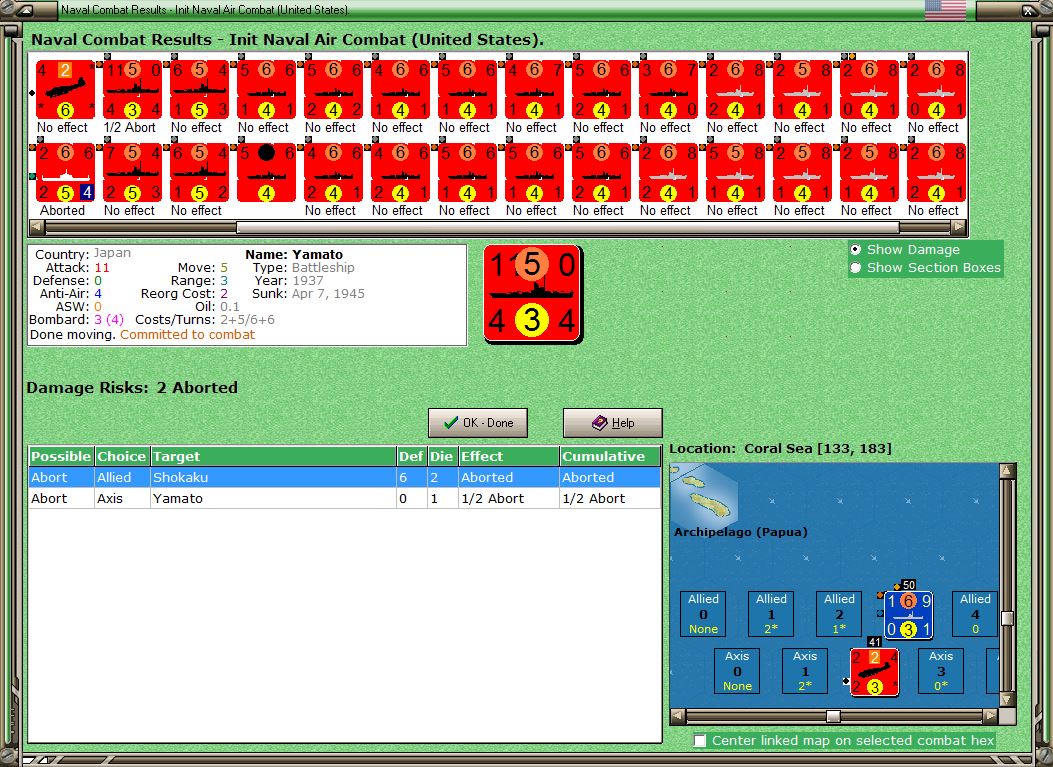This screenshot has width=1053, height=767.
Task: Click the map's horizontal scrollbar thumb
Action: [833, 716]
